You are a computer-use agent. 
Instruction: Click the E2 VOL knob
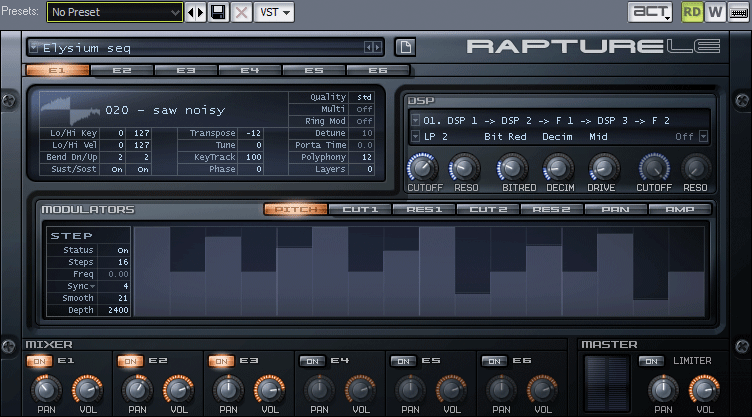[x=178, y=390]
